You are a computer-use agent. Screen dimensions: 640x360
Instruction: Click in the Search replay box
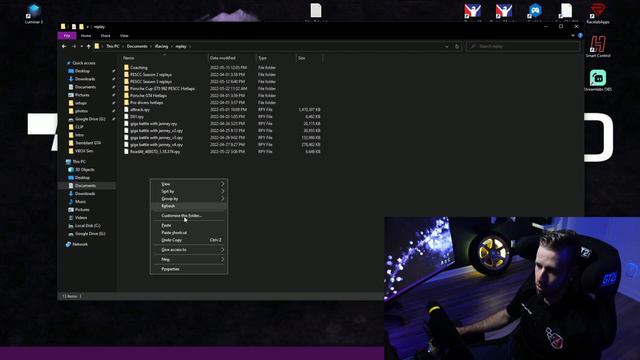click(524, 47)
